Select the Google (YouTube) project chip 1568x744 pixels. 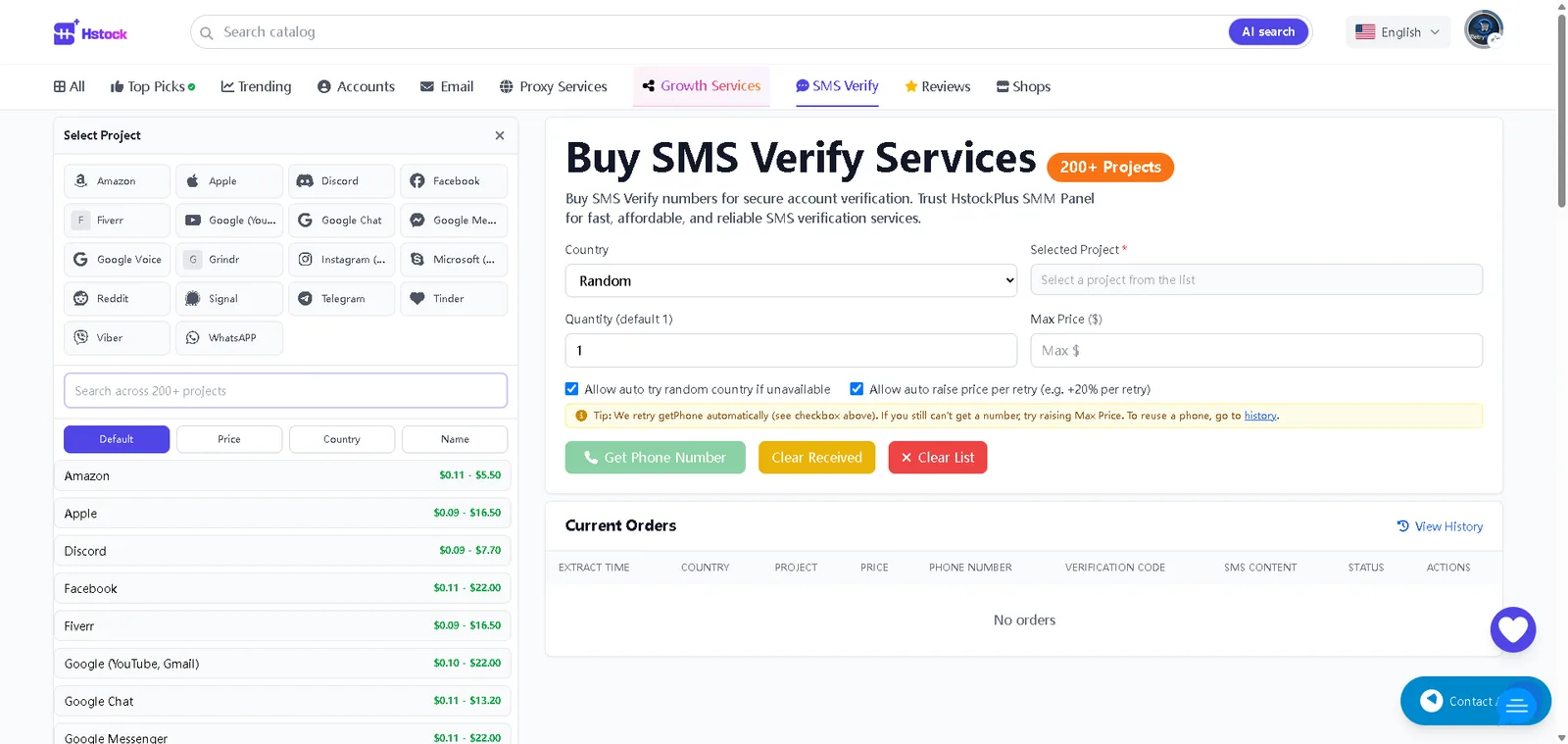tap(229, 221)
